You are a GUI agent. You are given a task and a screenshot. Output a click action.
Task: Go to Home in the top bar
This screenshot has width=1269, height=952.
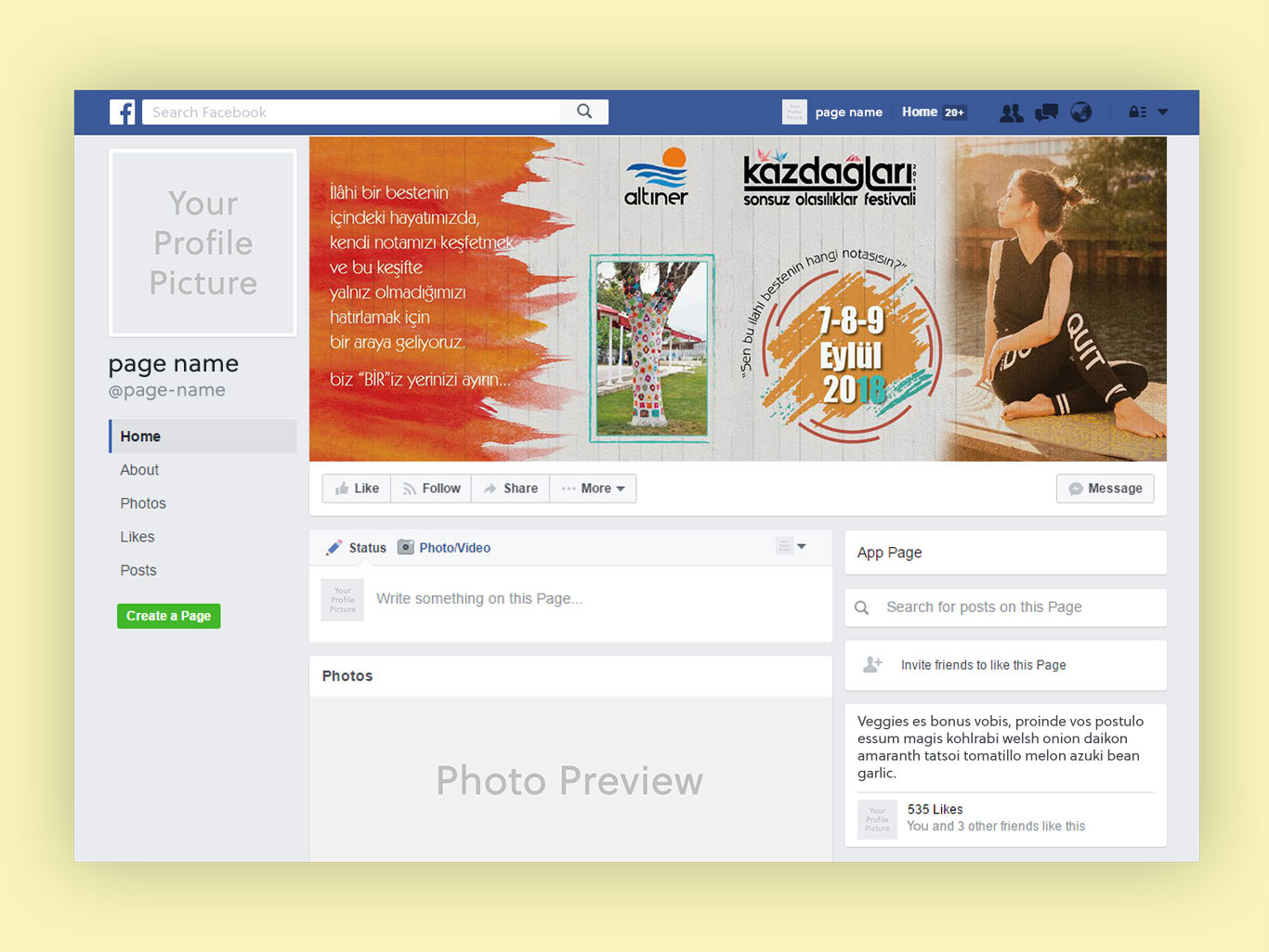tap(920, 111)
